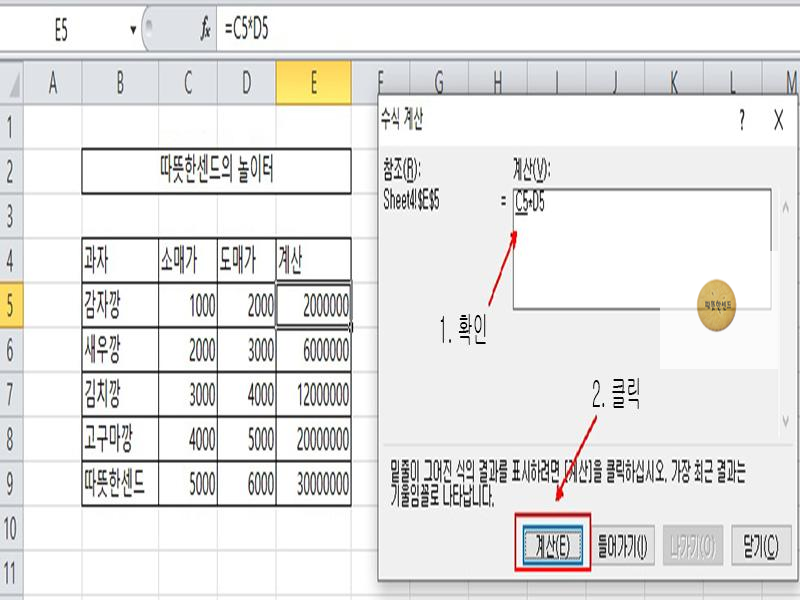Select row 7 header
The width and height of the screenshot is (800, 600).
click(x=11, y=394)
